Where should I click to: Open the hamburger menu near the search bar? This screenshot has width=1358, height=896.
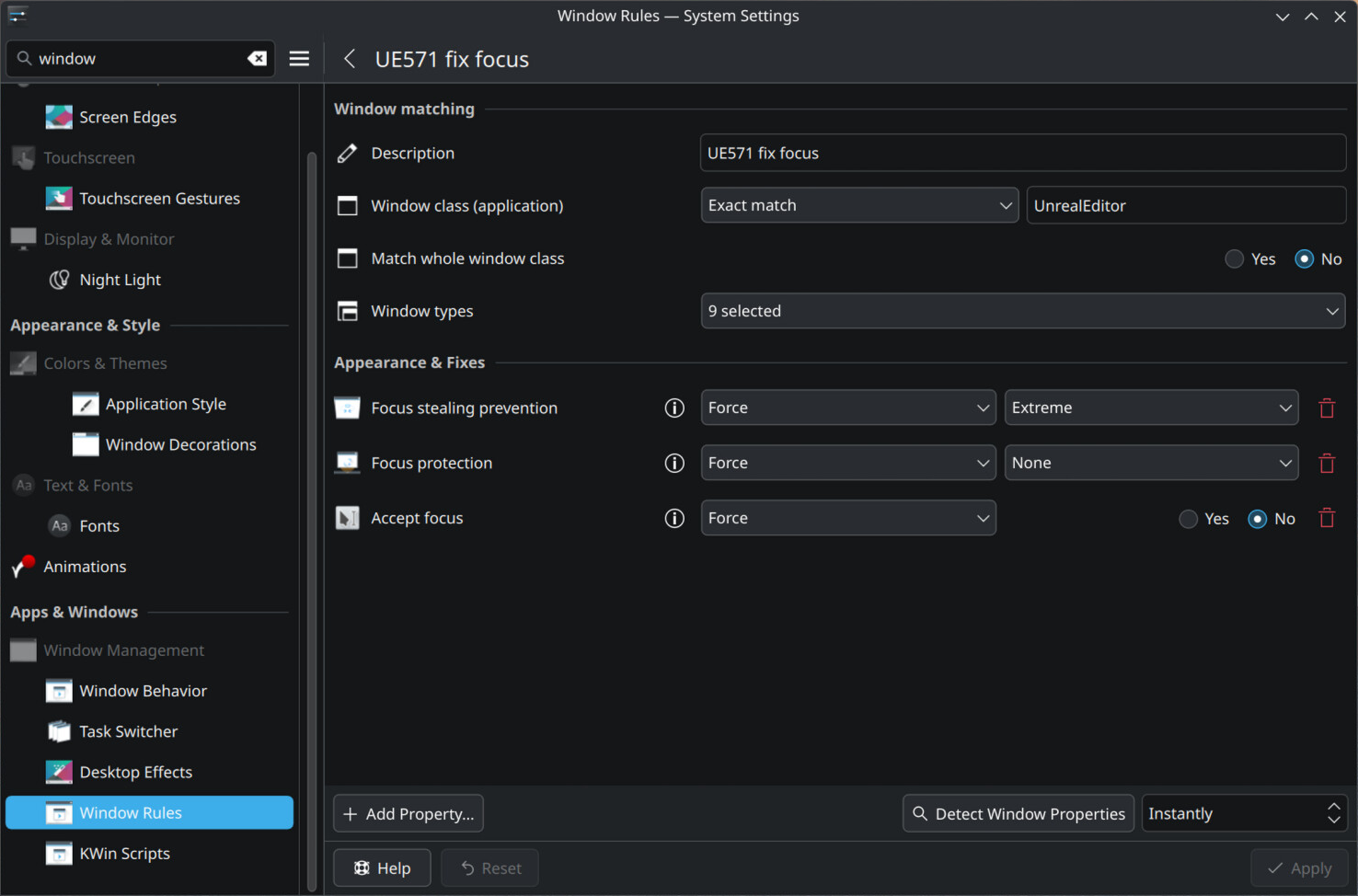[x=299, y=58]
